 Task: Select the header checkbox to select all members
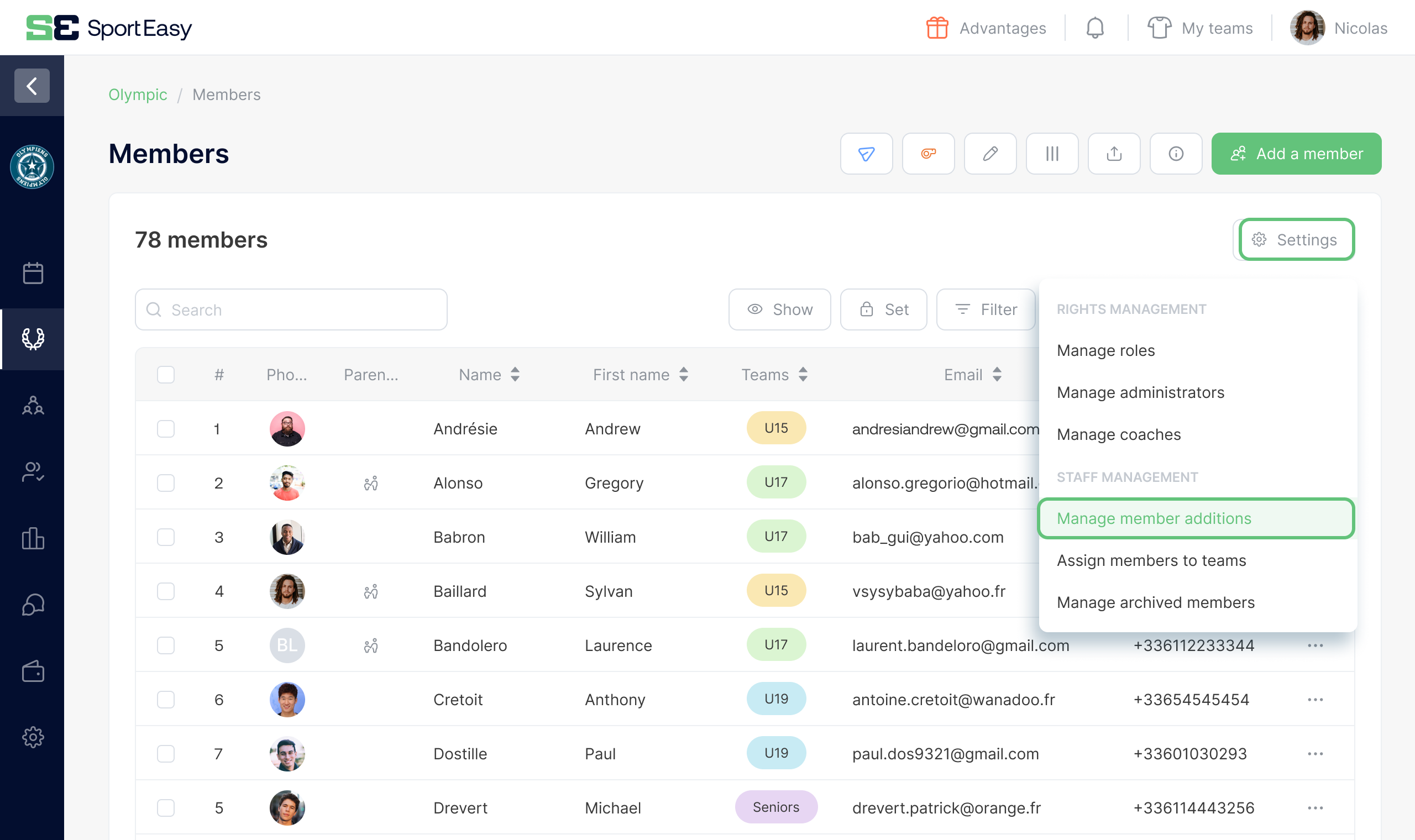point(165,374)
